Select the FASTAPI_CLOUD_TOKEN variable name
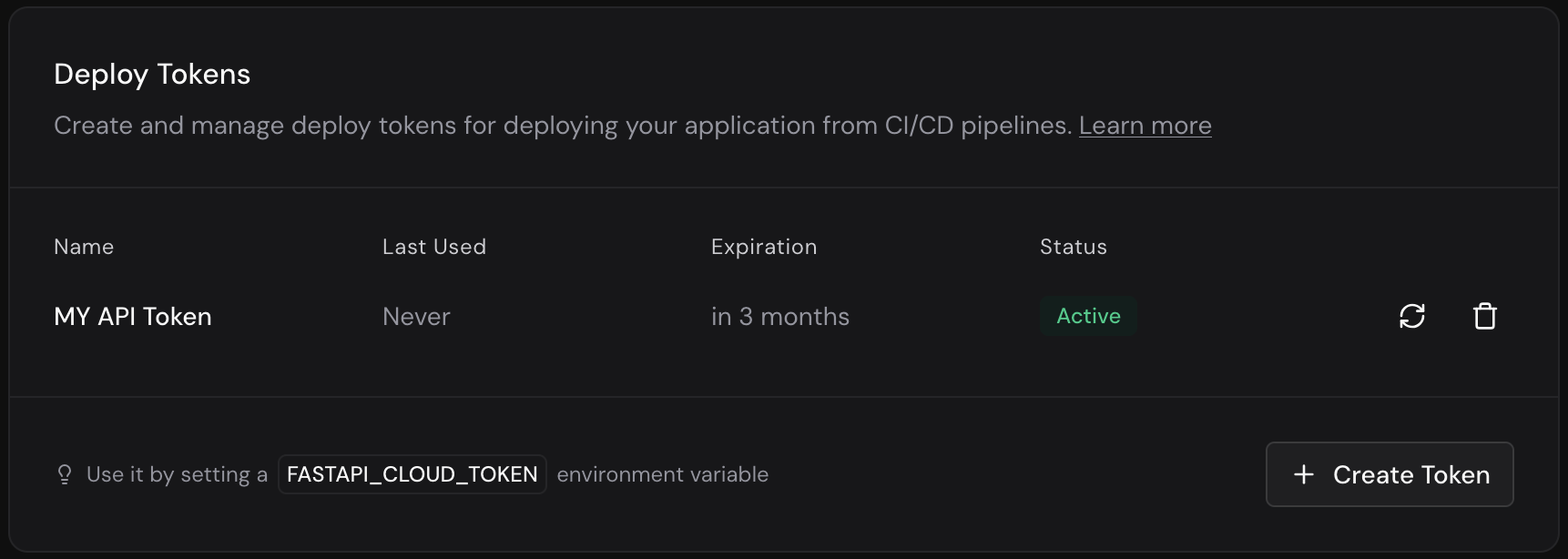1568x559 pixels. 412,474
